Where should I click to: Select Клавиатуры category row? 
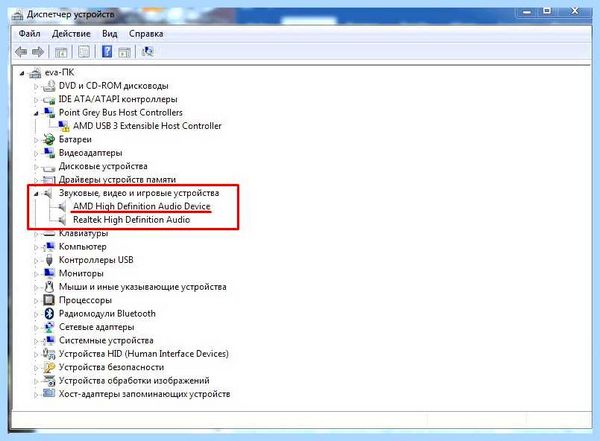pos(83,233)
